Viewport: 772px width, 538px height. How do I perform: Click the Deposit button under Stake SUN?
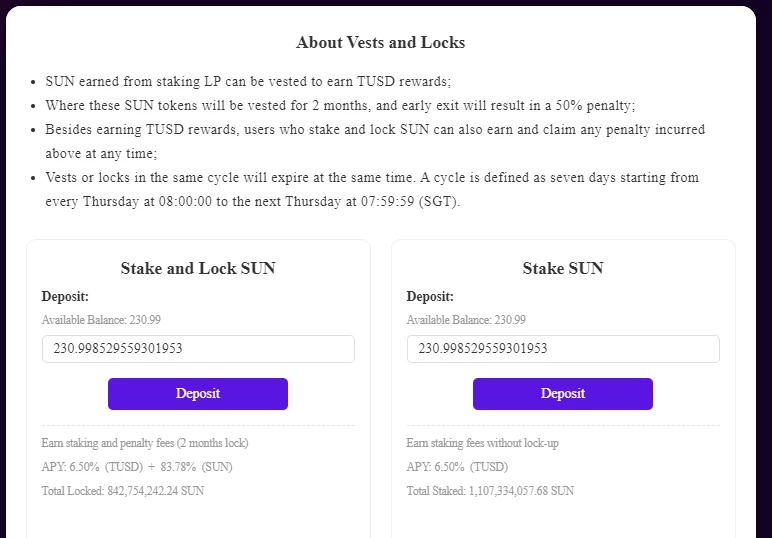(x=563, y=394)
